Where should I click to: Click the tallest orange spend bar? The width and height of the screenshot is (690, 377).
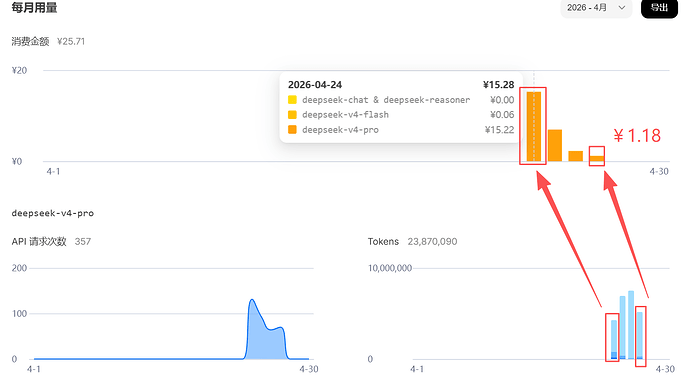534,127
